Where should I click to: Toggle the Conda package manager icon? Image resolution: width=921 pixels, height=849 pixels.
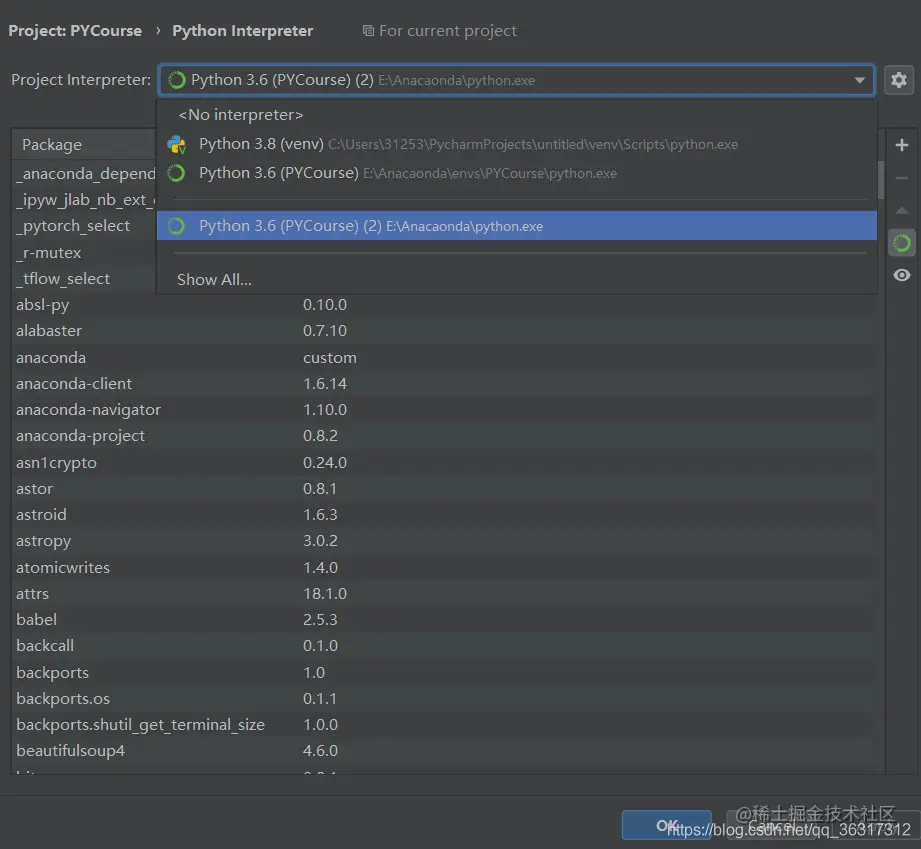coord(902,243)
